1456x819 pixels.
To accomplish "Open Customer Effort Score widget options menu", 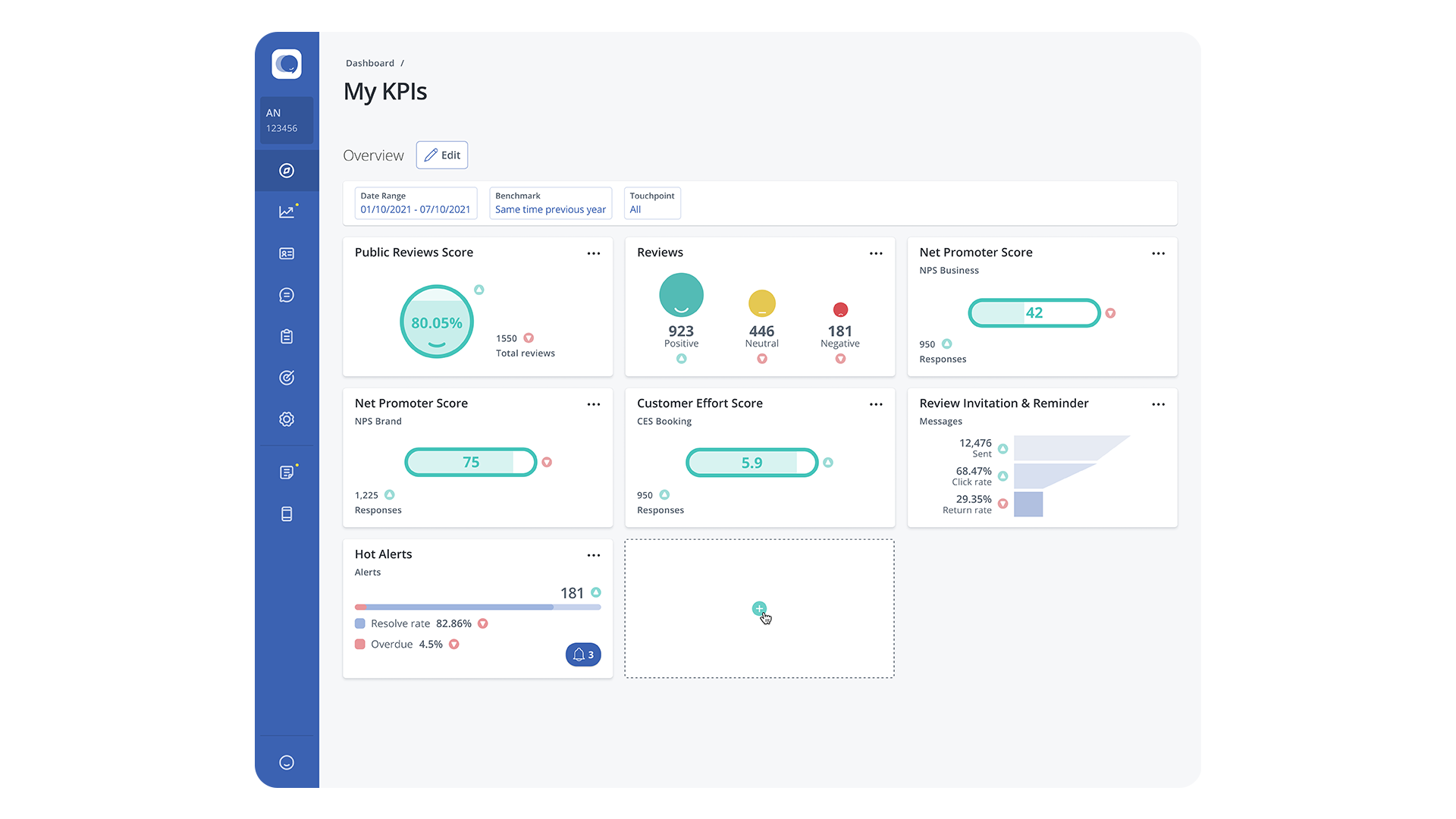I will tap(876, 404).
